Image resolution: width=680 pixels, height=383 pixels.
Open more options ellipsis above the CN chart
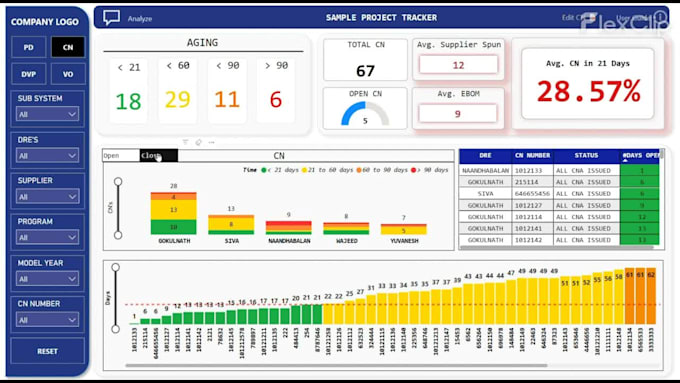coord(212,142)
